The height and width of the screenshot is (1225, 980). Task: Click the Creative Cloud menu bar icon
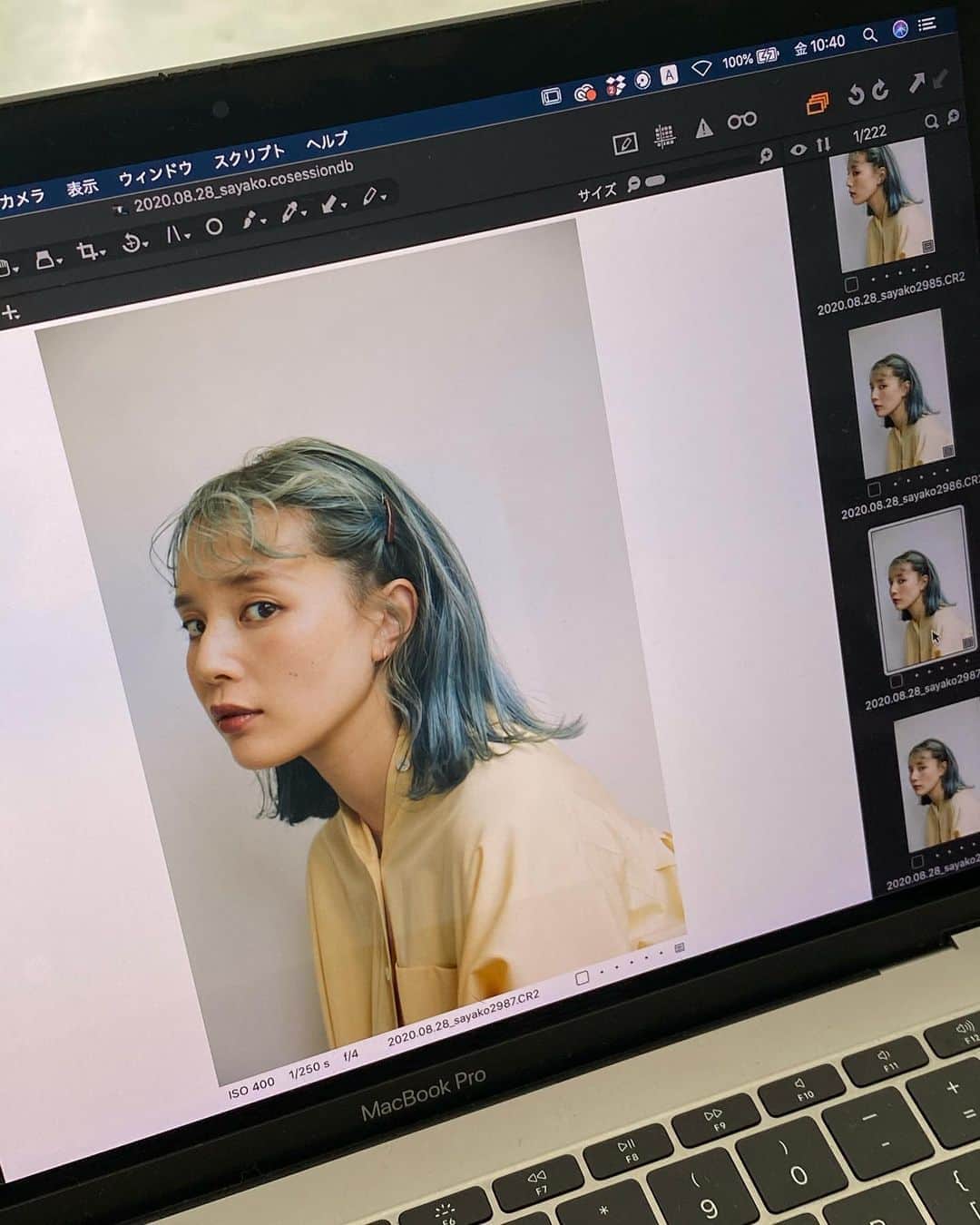[x=585, y=92]
